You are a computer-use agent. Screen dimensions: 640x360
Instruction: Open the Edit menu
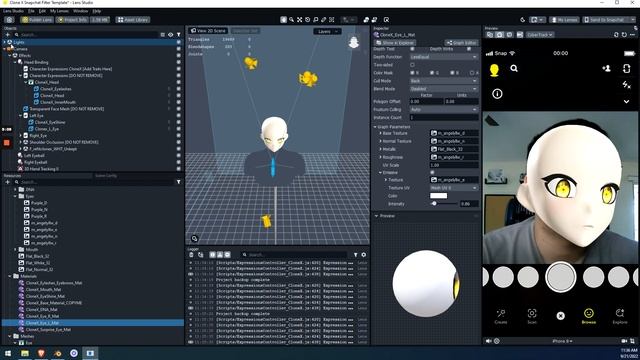click(x=42, y=11)
